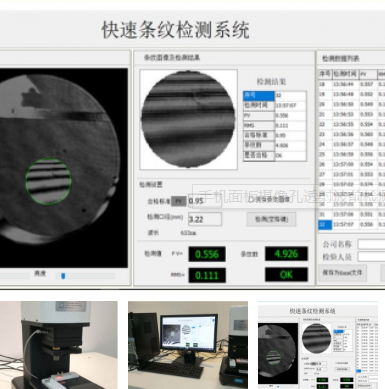Click the 633nm wavelength value
Image resolution: width=385 pixels, height=389 pixels.
pyautogui.click(x=188, y=233)
